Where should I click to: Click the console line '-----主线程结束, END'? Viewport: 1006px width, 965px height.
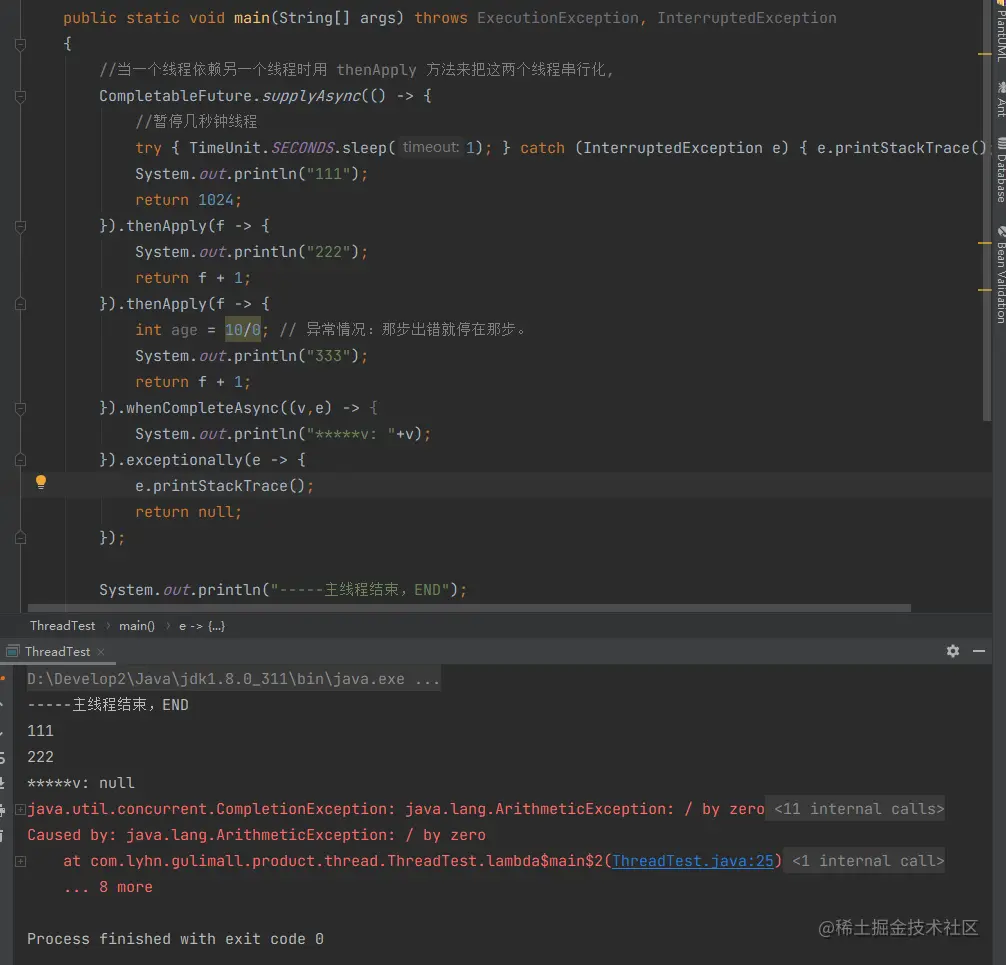[x=108, y=705]
